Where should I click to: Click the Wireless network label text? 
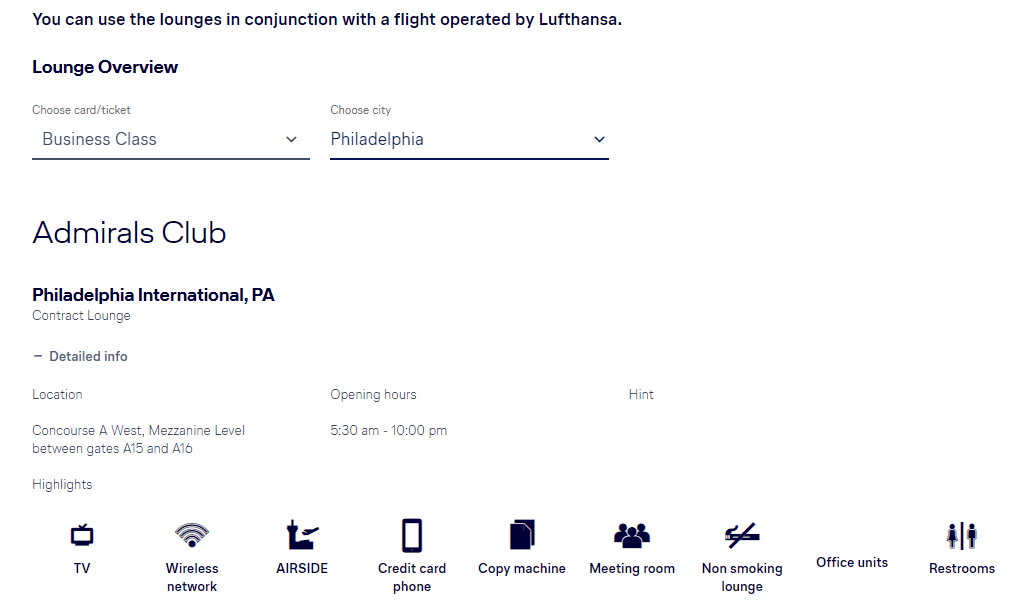(192, 577)
